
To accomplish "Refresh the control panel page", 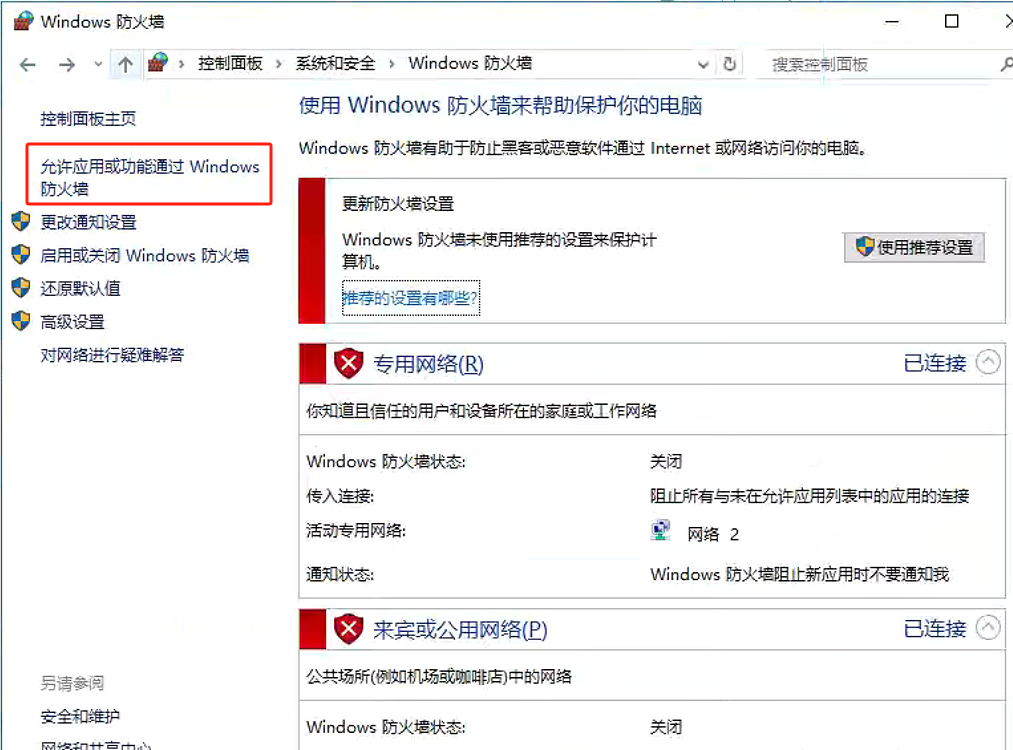I will pyautogui.click(x=729, y=64).
